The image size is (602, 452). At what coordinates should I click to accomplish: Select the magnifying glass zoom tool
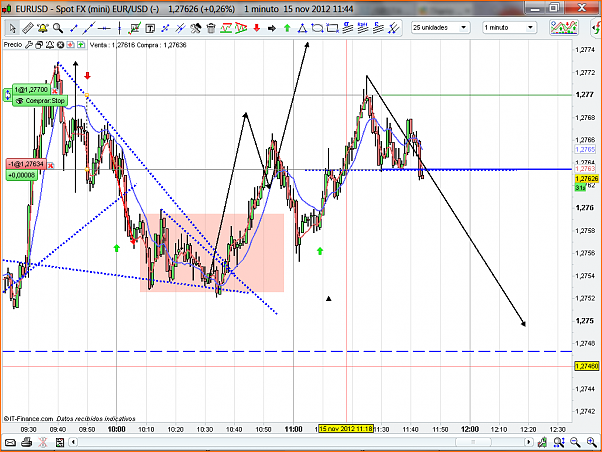click(58, 28)
